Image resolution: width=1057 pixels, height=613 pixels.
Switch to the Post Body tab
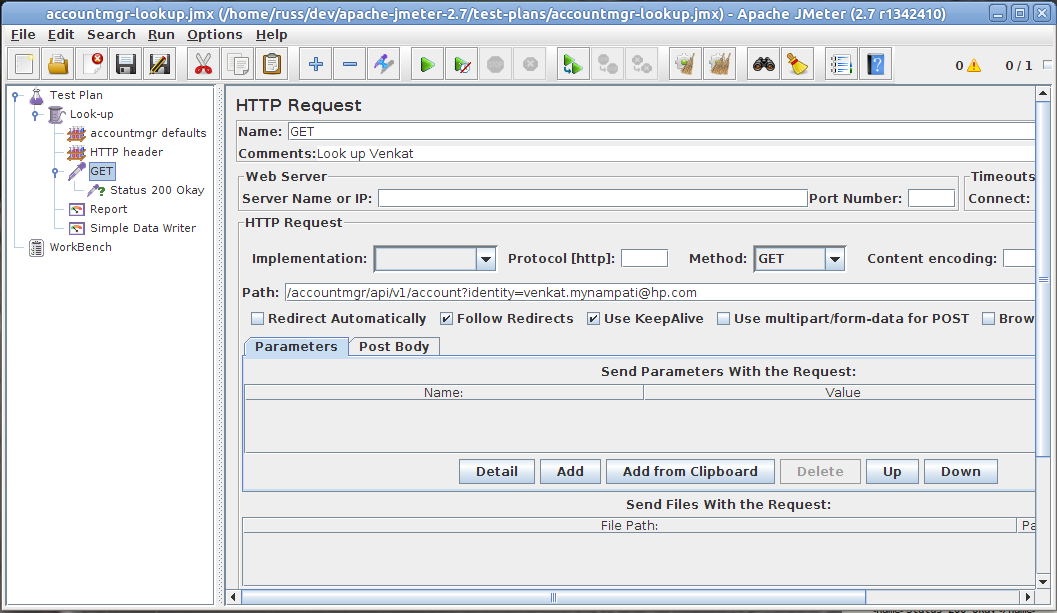[x=394, y=347]
